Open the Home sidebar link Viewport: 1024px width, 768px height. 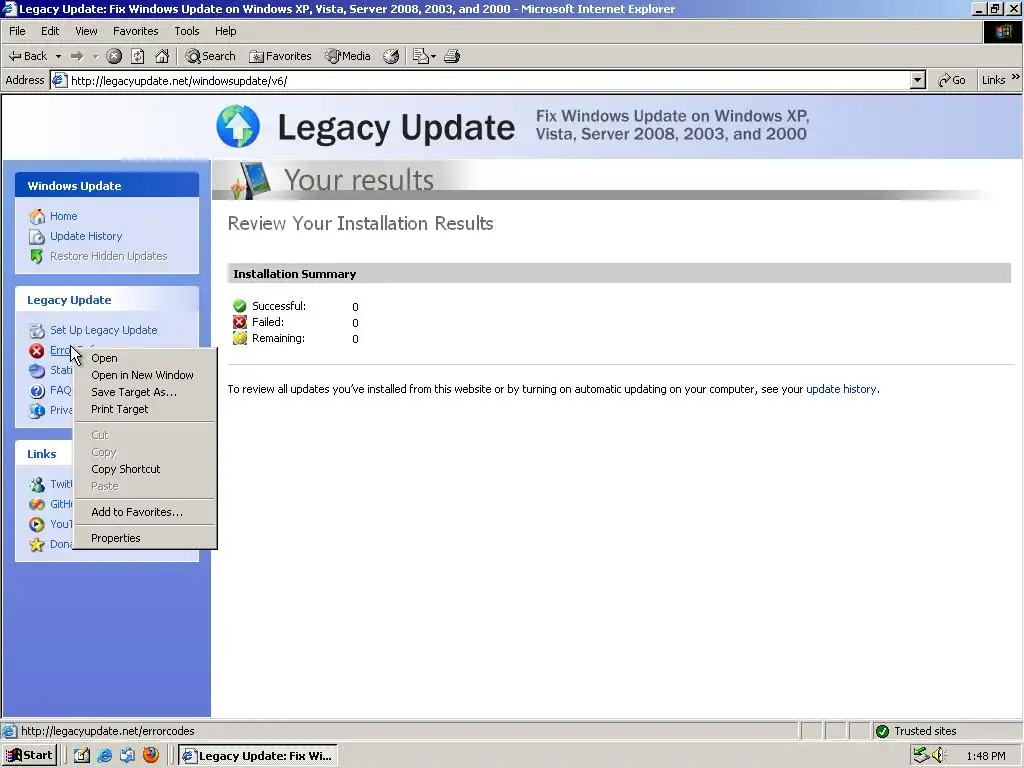tap(63, 216)
